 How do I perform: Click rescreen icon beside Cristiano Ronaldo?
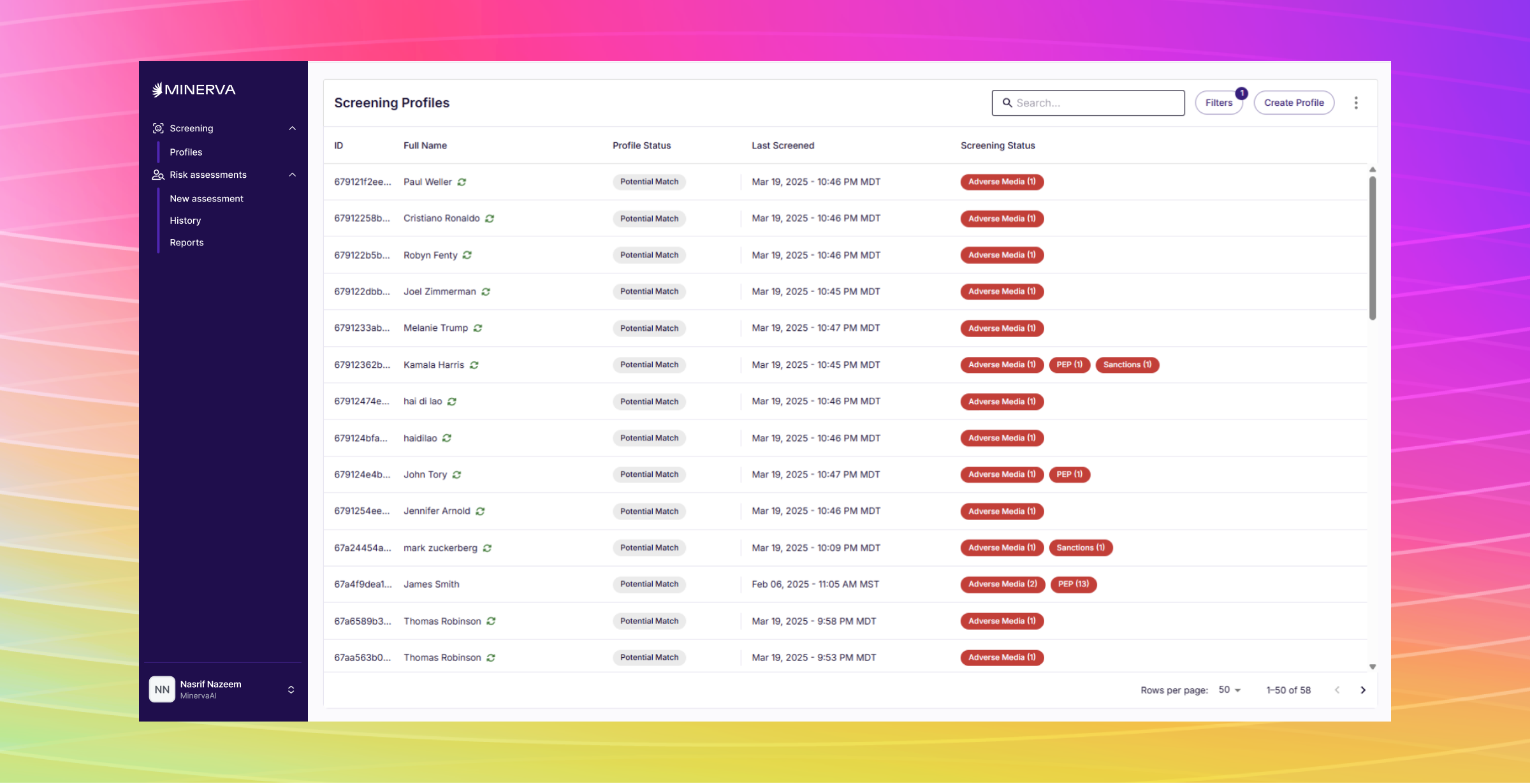point(490,219)
